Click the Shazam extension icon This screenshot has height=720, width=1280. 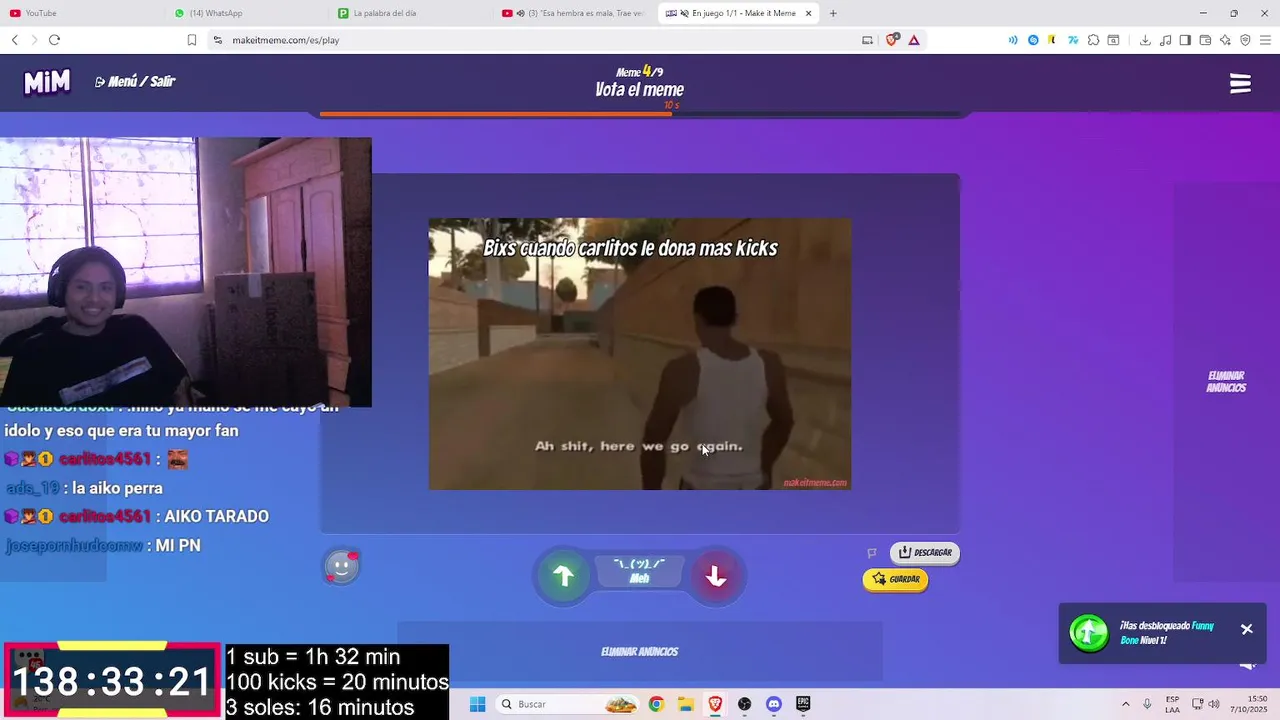coord(1033,40)
